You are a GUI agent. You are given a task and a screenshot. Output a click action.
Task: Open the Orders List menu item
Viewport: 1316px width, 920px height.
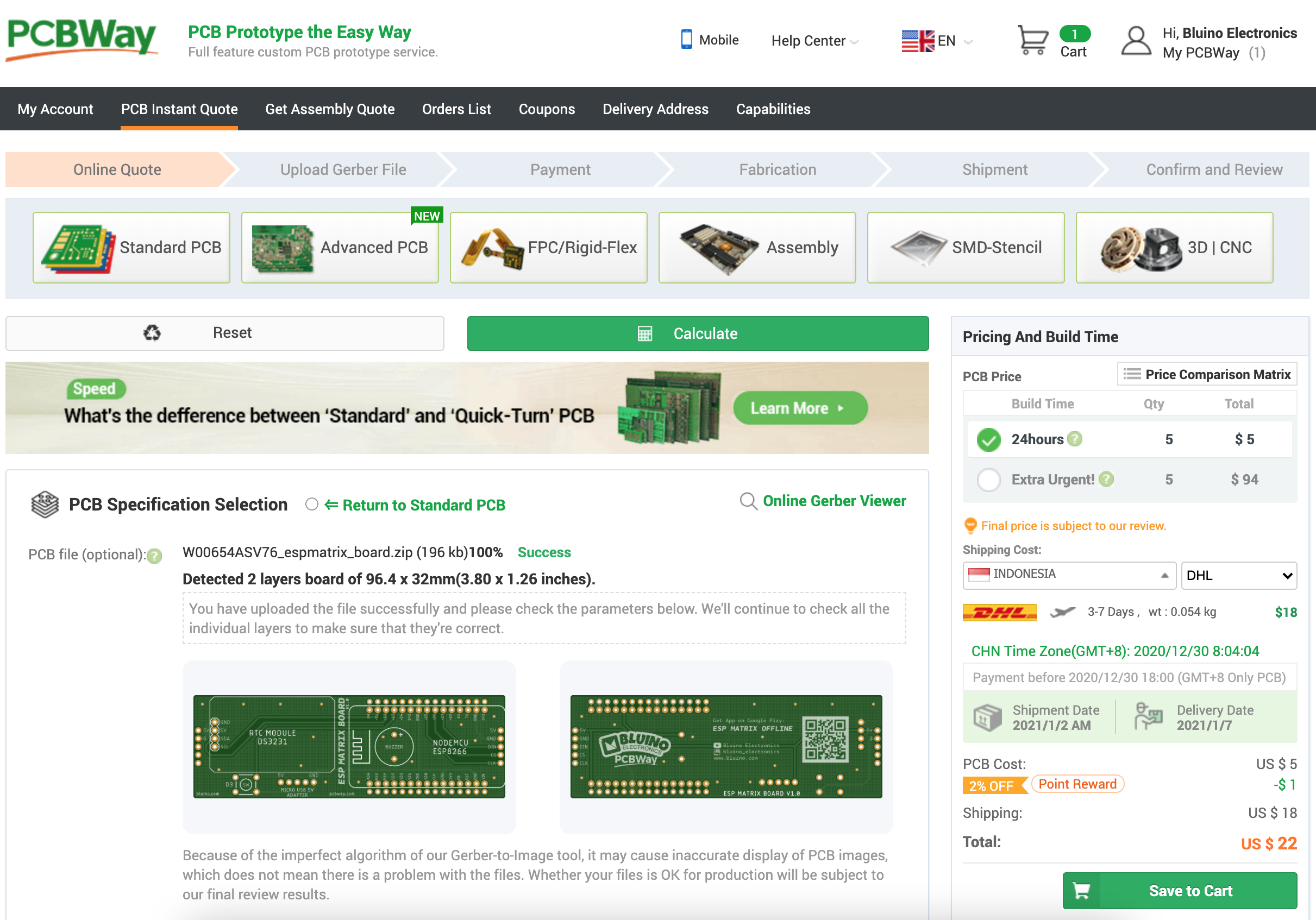coord(456,109)
